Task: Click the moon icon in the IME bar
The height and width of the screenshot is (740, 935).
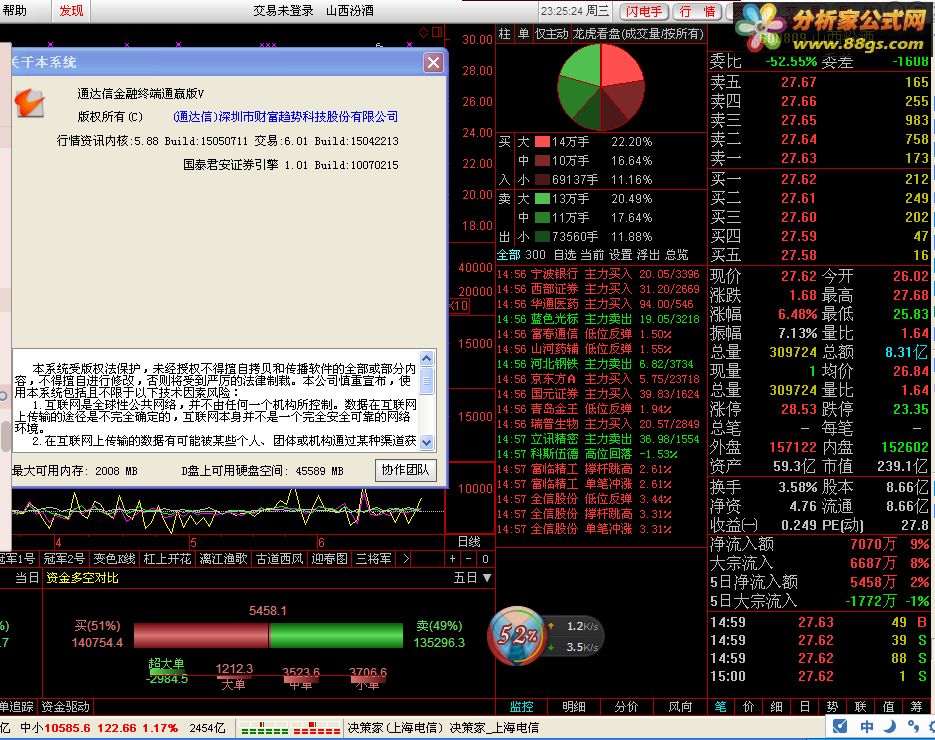Action: coord(890,726)
